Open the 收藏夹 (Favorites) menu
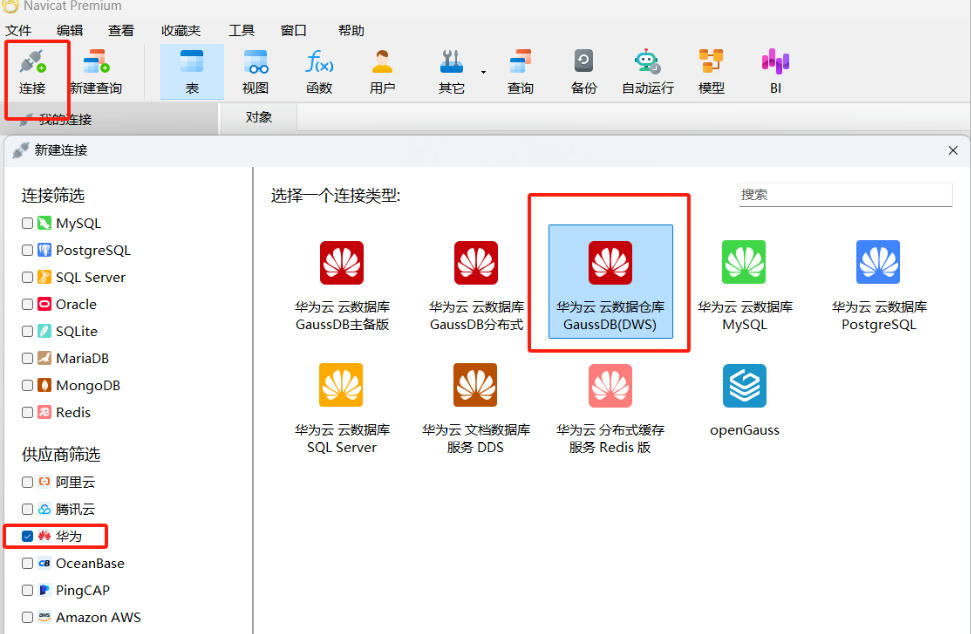This screenshot has height=634, width=971. (x=181, y=30)
